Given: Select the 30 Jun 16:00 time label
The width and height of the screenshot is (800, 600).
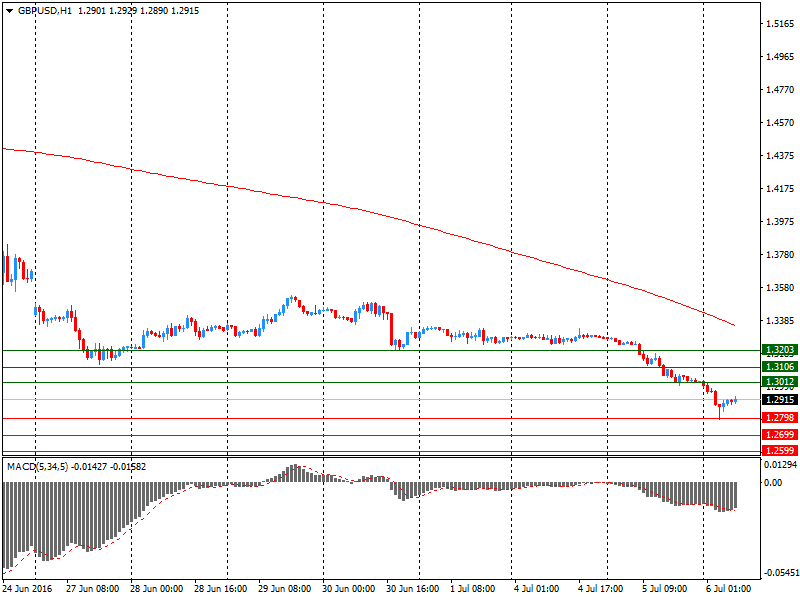Looking at the screenshot, I should tap(412, 589).
